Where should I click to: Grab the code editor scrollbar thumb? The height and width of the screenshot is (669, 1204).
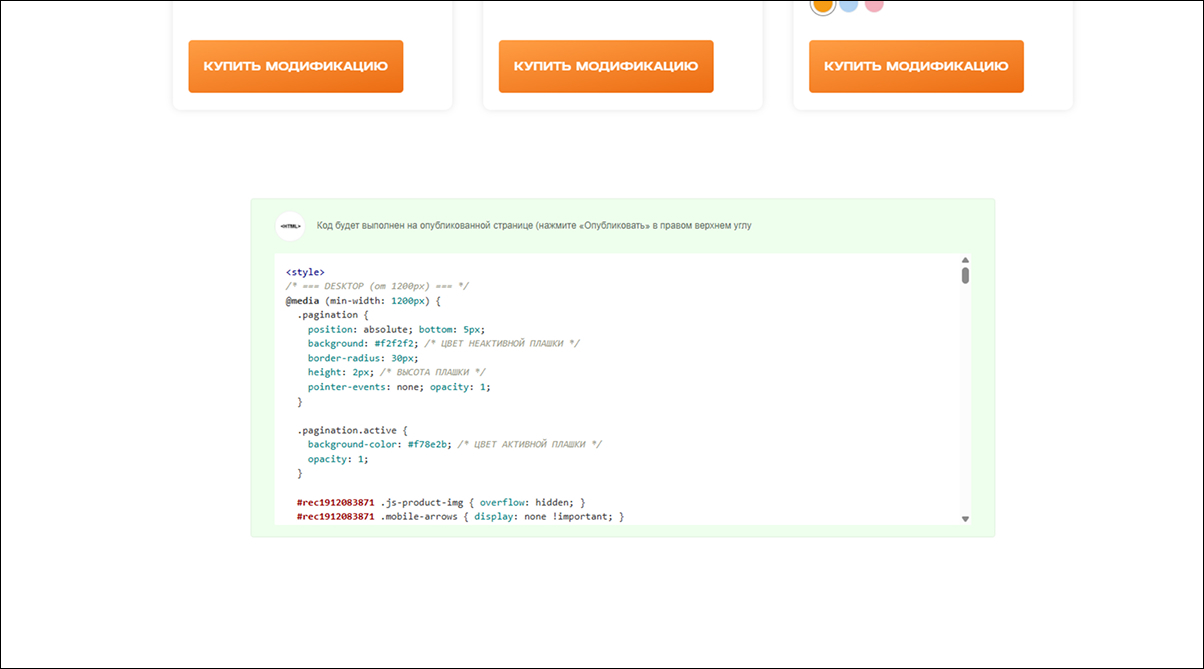tap(965, 275)
